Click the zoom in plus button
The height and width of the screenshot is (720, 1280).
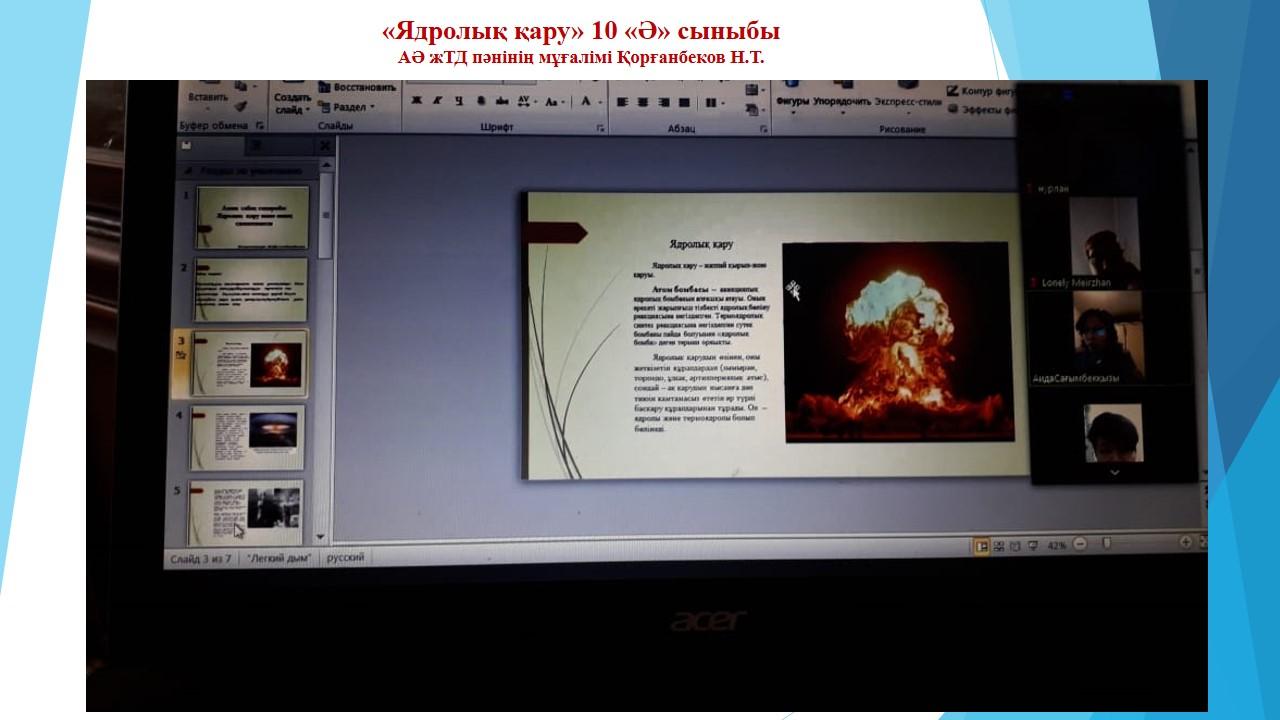click(1186, 543)
